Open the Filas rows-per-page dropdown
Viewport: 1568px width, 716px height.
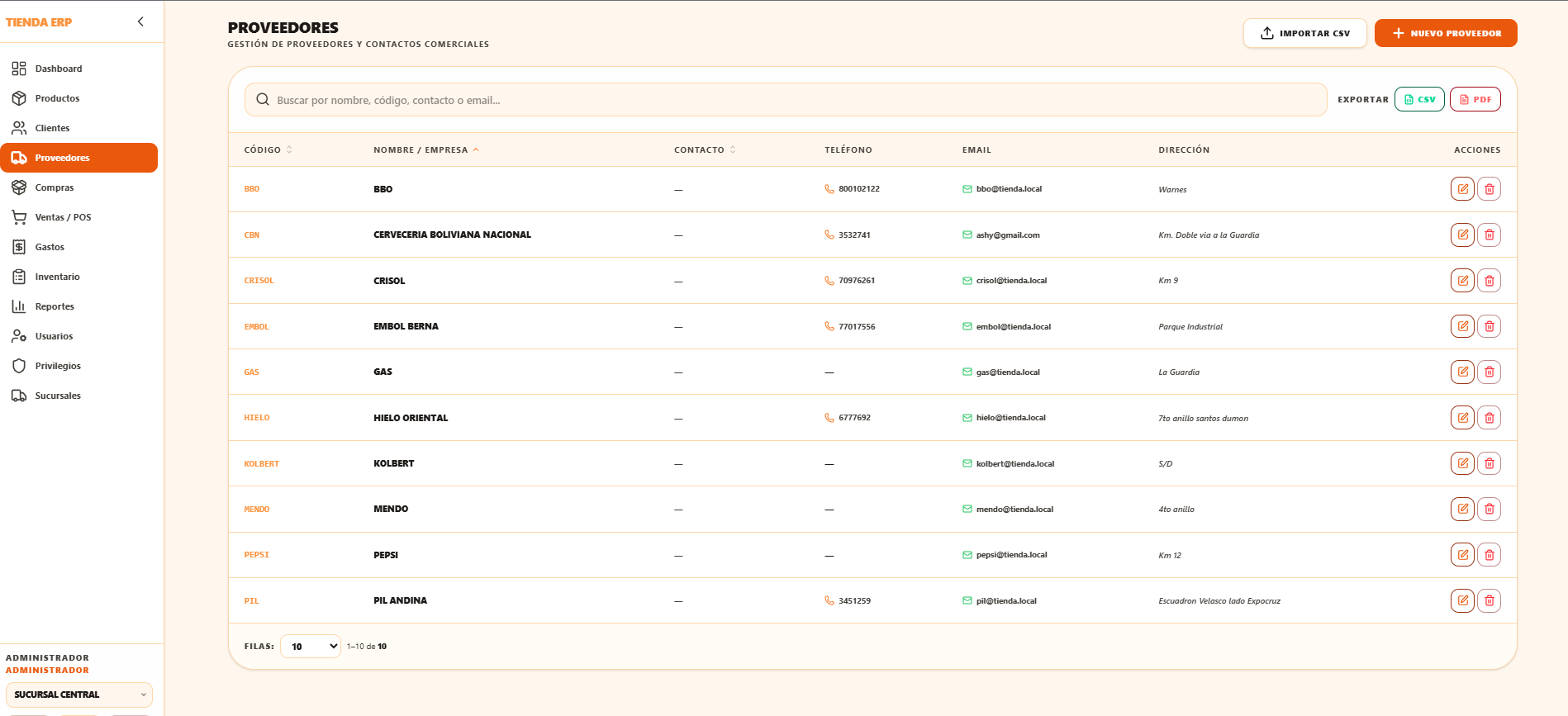coord(311,647)
